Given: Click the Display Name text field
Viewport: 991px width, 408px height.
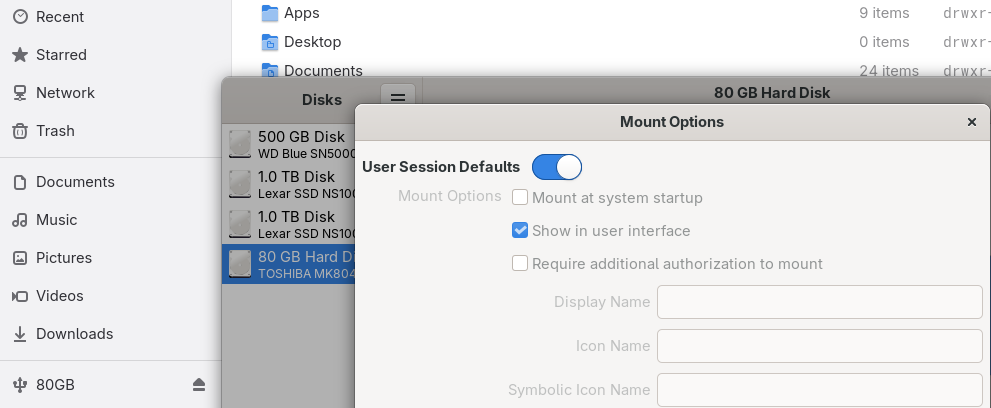Looking at the screenshot, I should (819, 302).
